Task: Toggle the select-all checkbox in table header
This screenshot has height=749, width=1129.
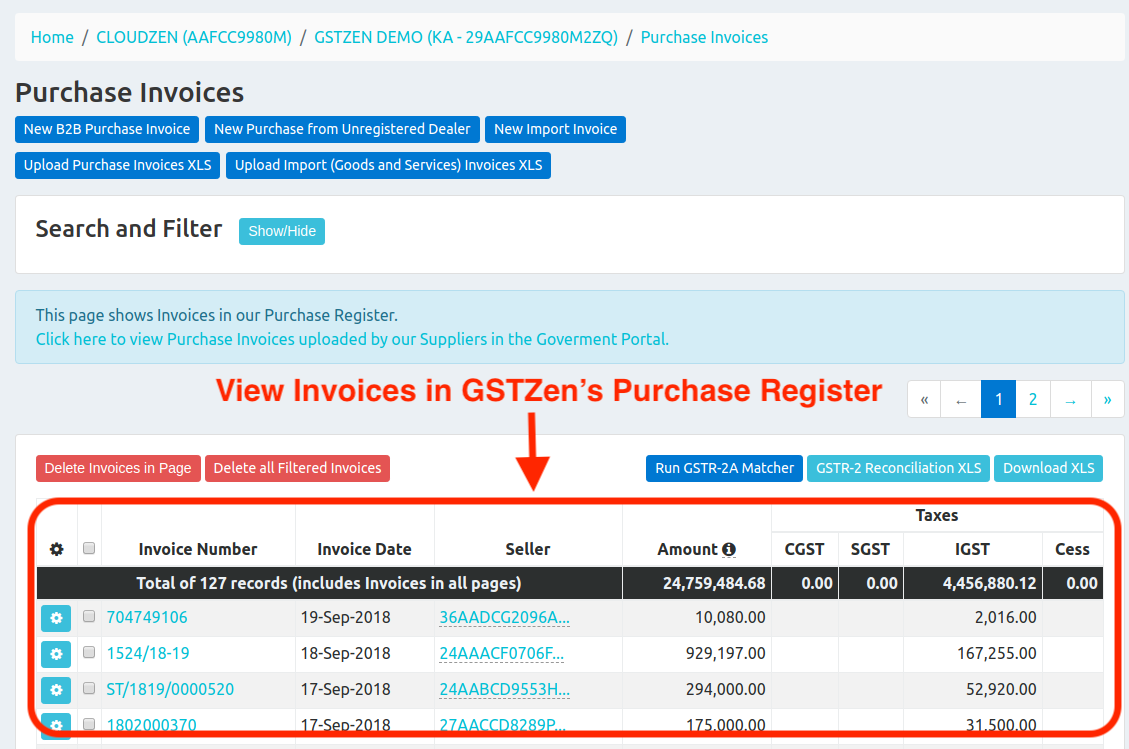Action: point(89,548)
